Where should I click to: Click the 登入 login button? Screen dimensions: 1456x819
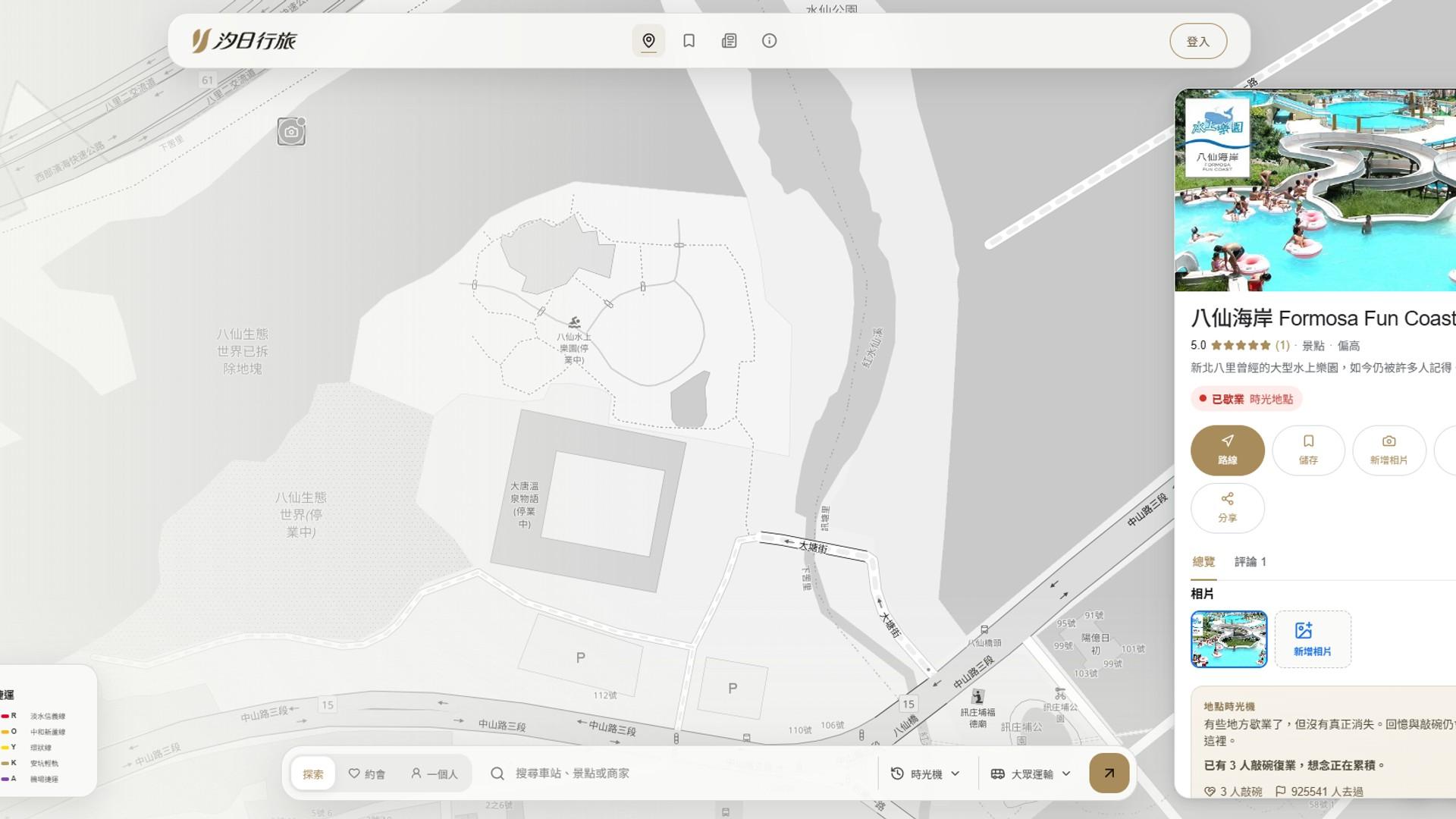point(1198,42)
